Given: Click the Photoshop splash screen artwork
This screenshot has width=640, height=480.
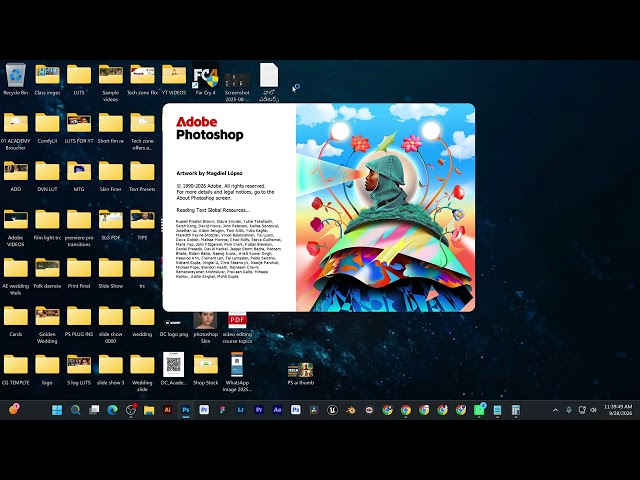Looking at the screenshot, I should [x=385, y=207].
